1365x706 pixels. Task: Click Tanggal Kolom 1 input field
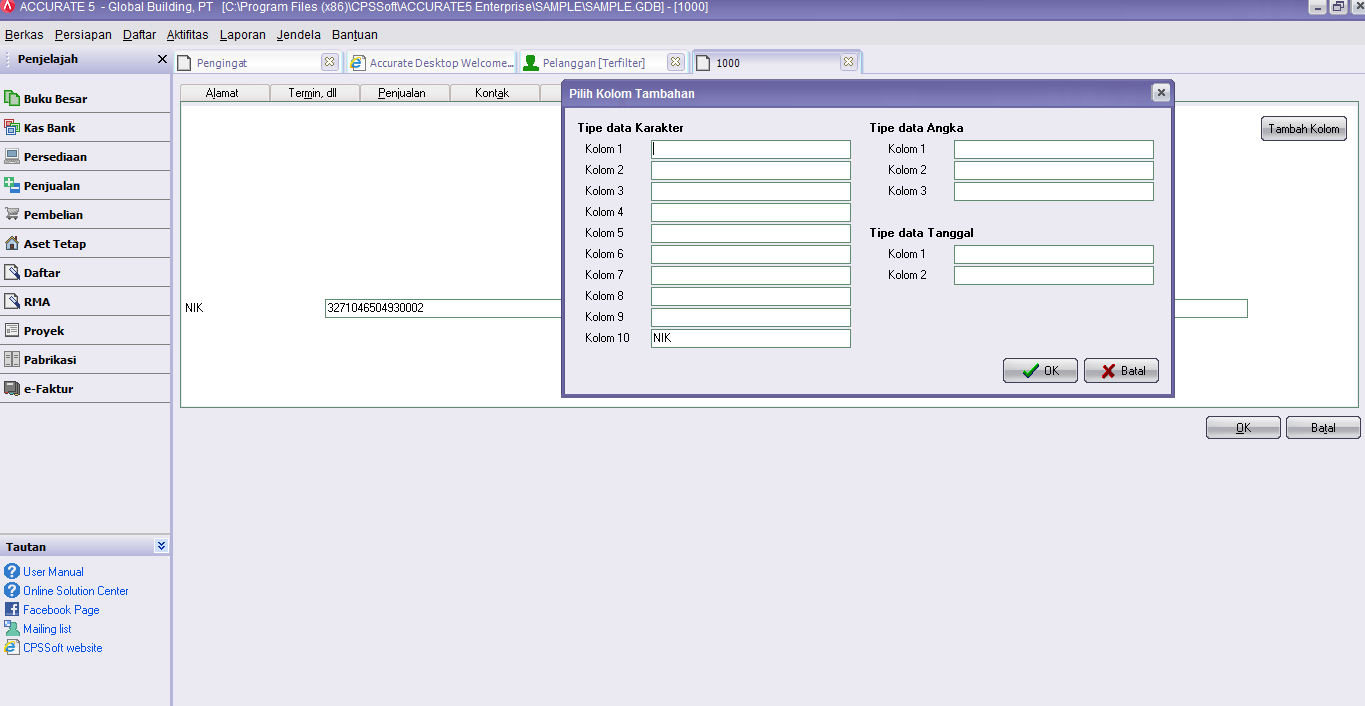(1054, 254)
